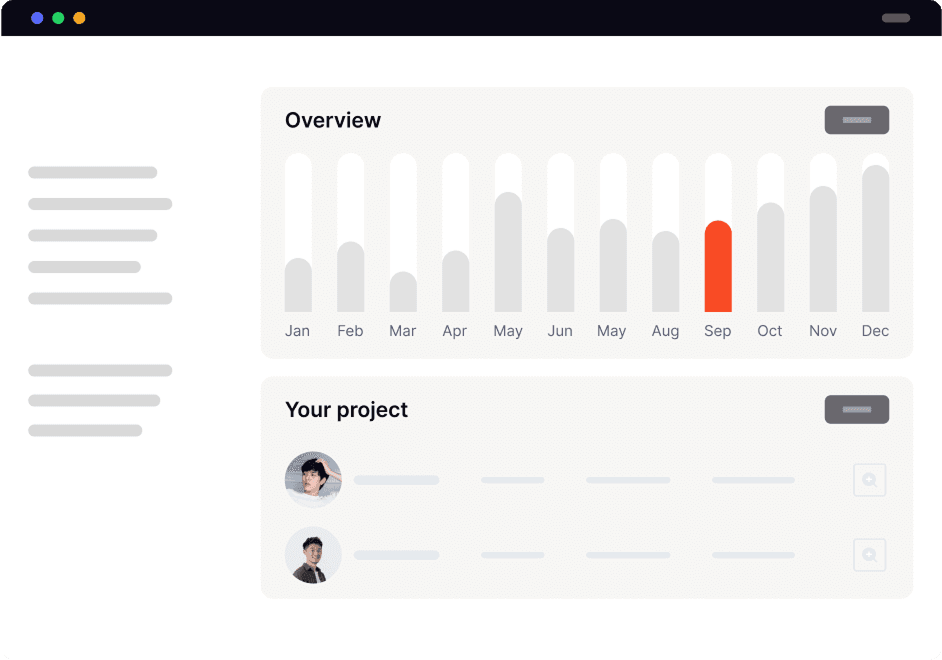The height and width of the screenshot is (660, 942).
Task: Click the Overview heading
Action: [333, 120]
